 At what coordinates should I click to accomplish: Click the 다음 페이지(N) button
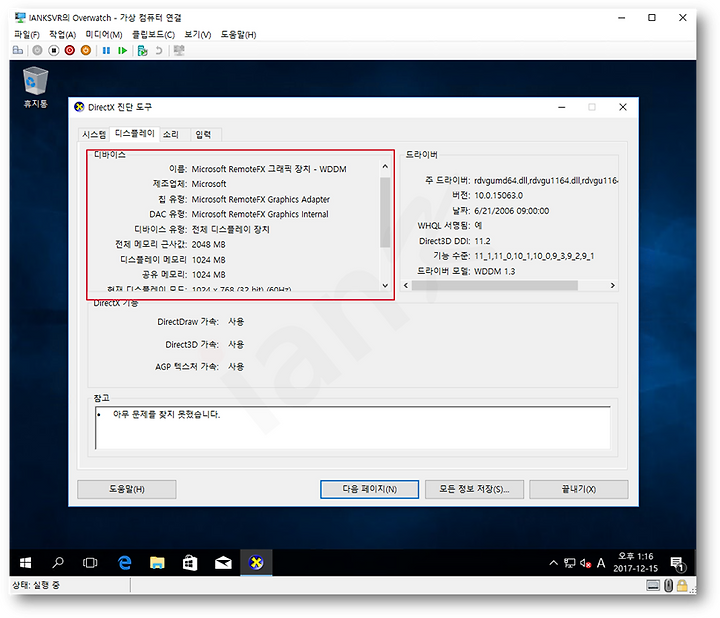point(370,489)
